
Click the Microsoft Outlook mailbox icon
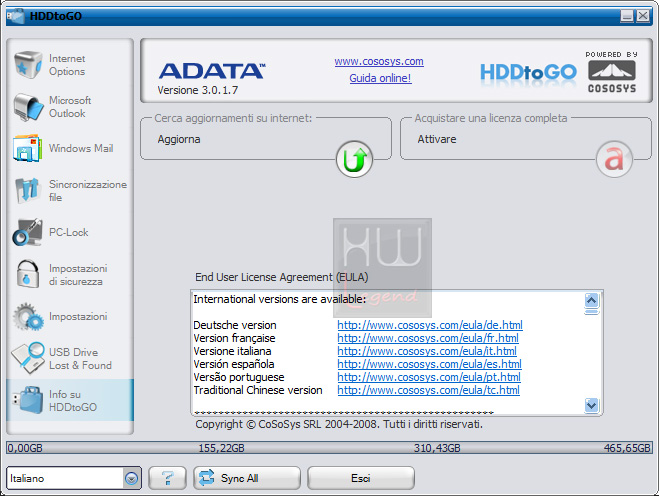28,107
